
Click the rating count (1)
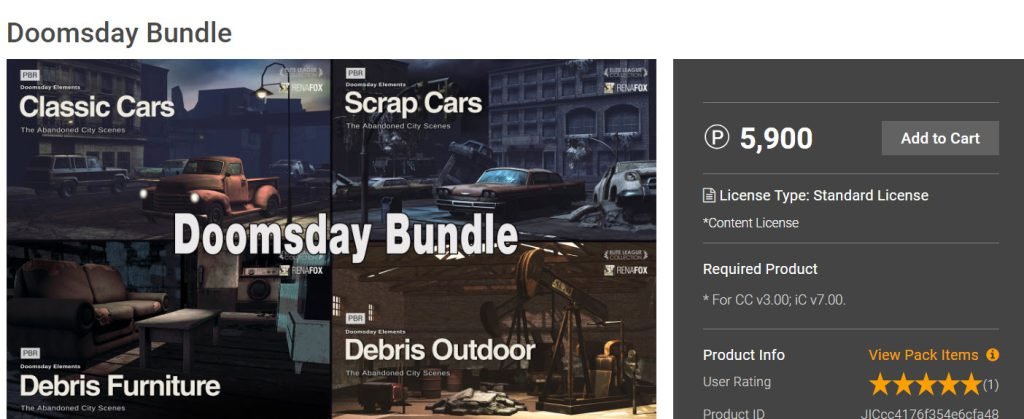(x=991, y=385)
